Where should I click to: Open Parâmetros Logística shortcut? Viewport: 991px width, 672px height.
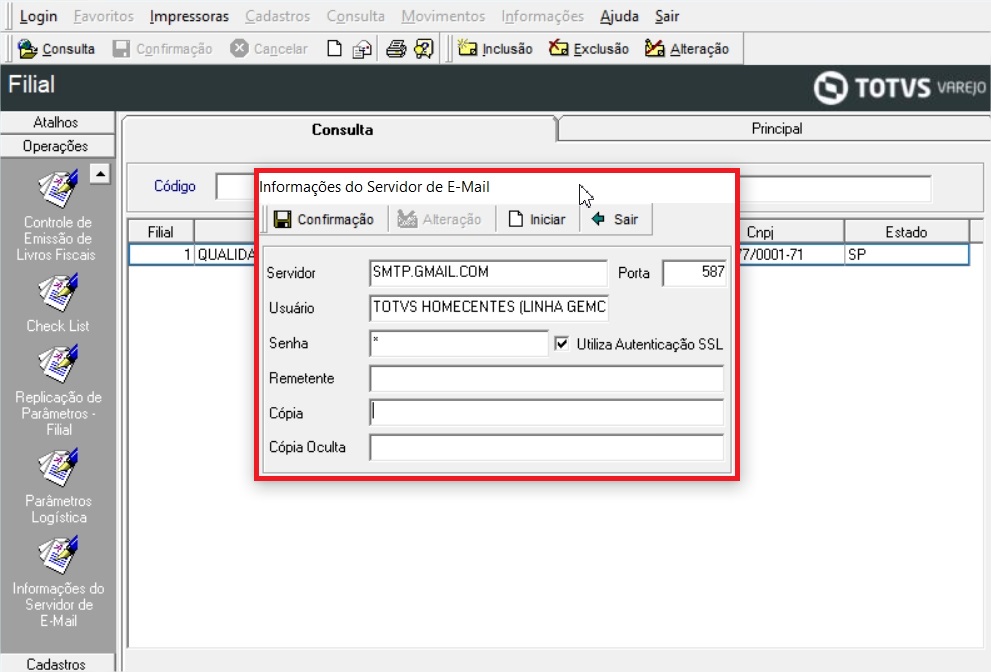(x=58, y=486)
